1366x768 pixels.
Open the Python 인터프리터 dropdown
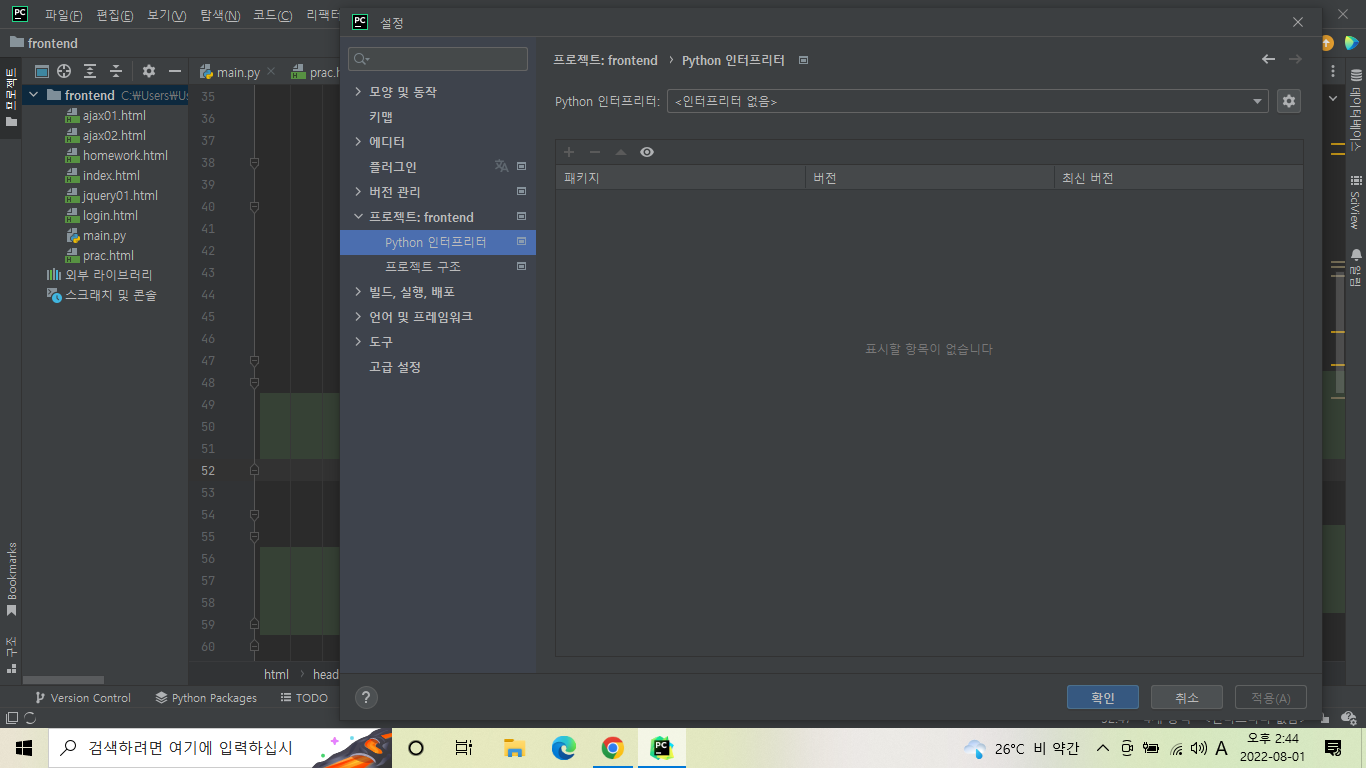968,101
